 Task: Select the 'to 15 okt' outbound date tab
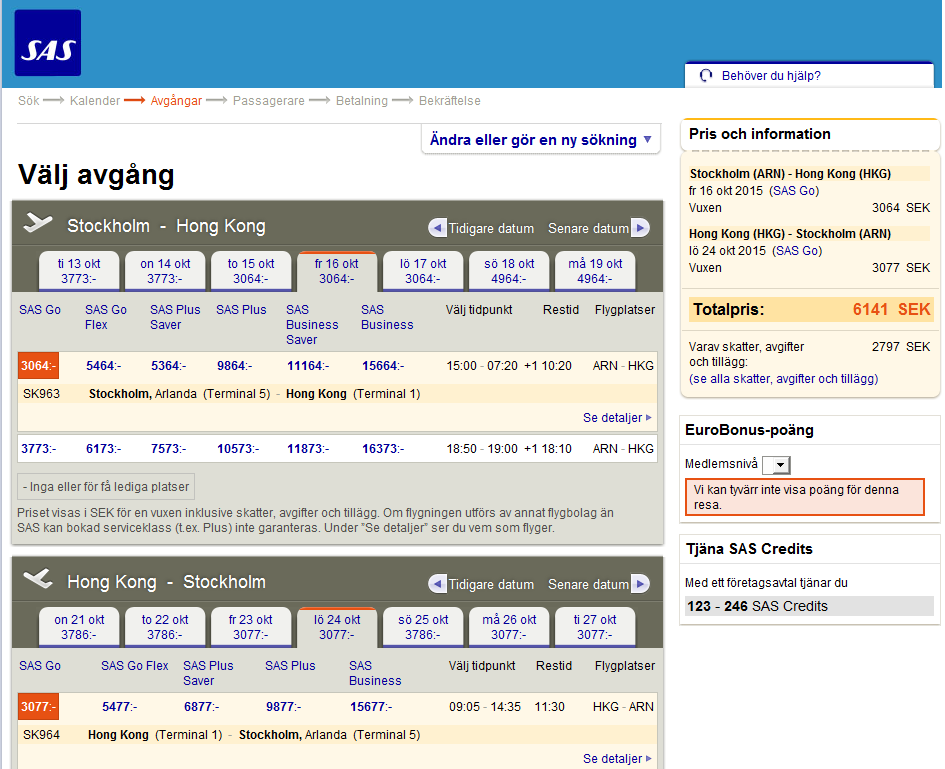[250, 271]
